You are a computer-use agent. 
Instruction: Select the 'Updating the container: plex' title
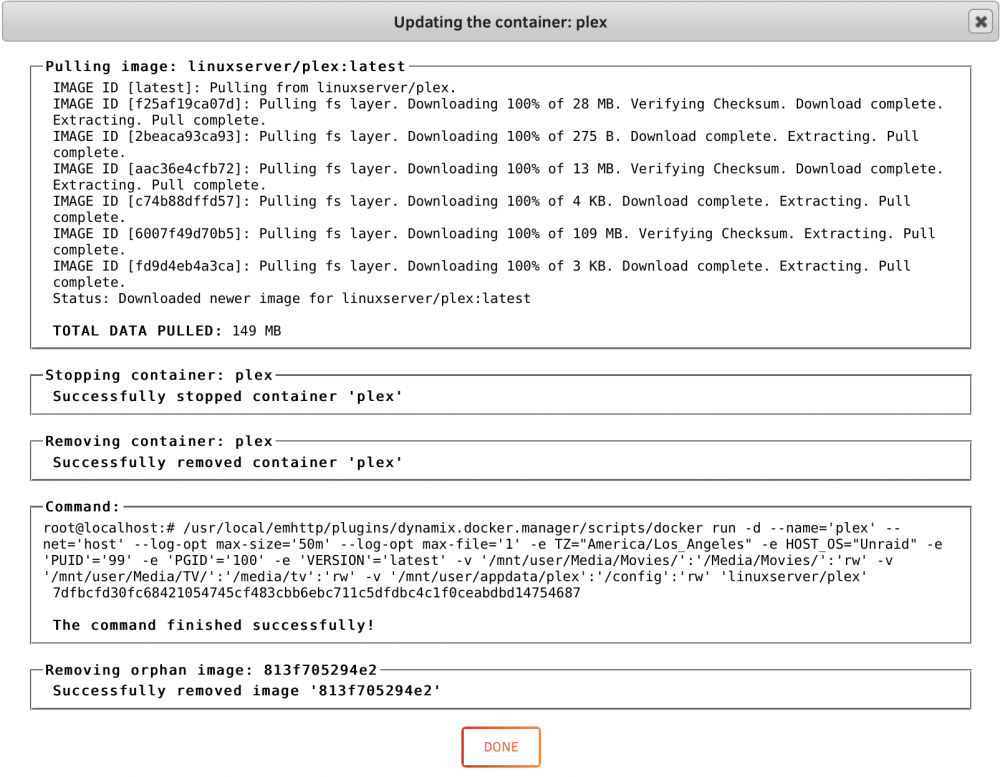(x=500, y=22)
